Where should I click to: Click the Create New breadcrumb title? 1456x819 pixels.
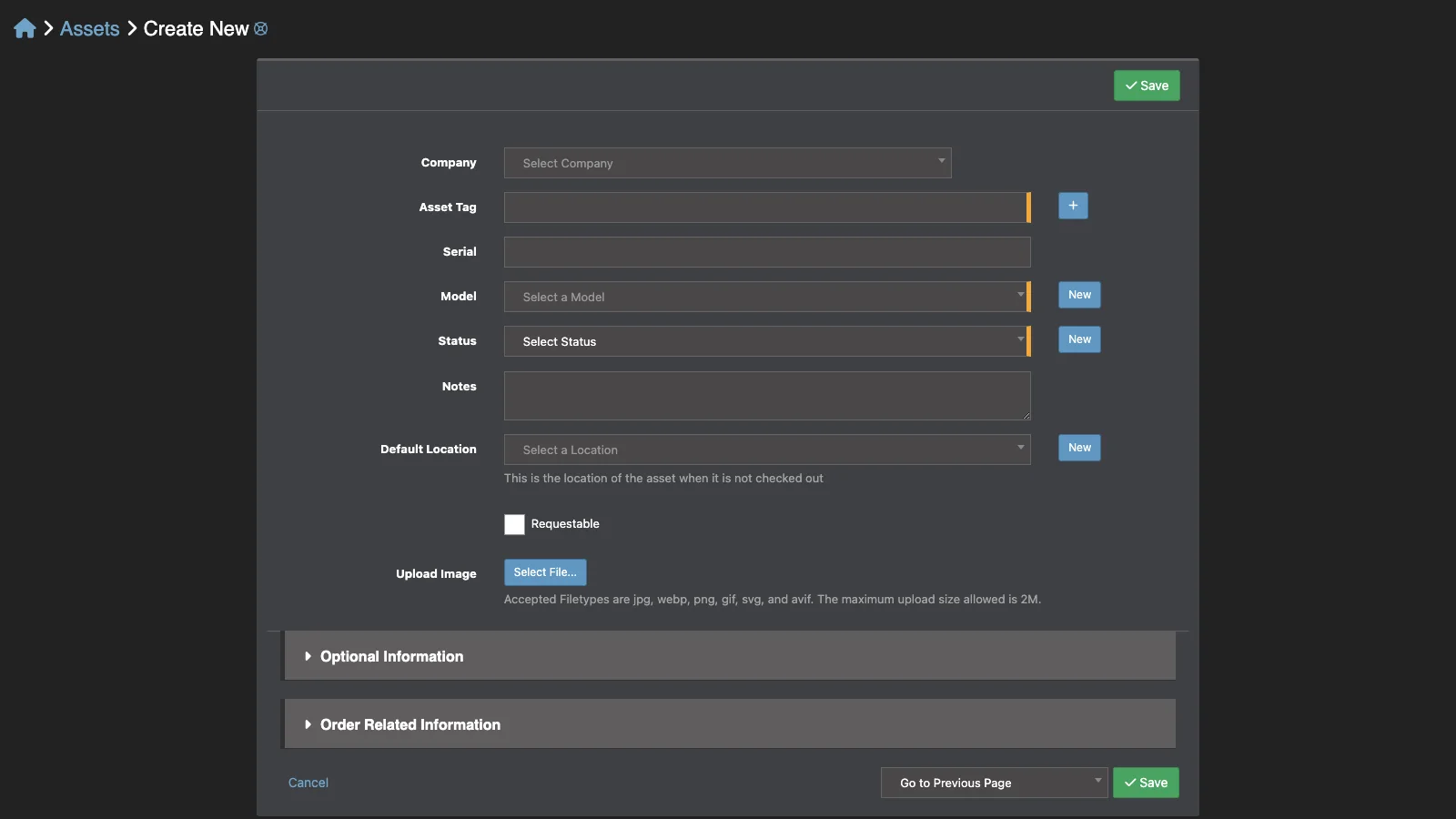(196, 28)
